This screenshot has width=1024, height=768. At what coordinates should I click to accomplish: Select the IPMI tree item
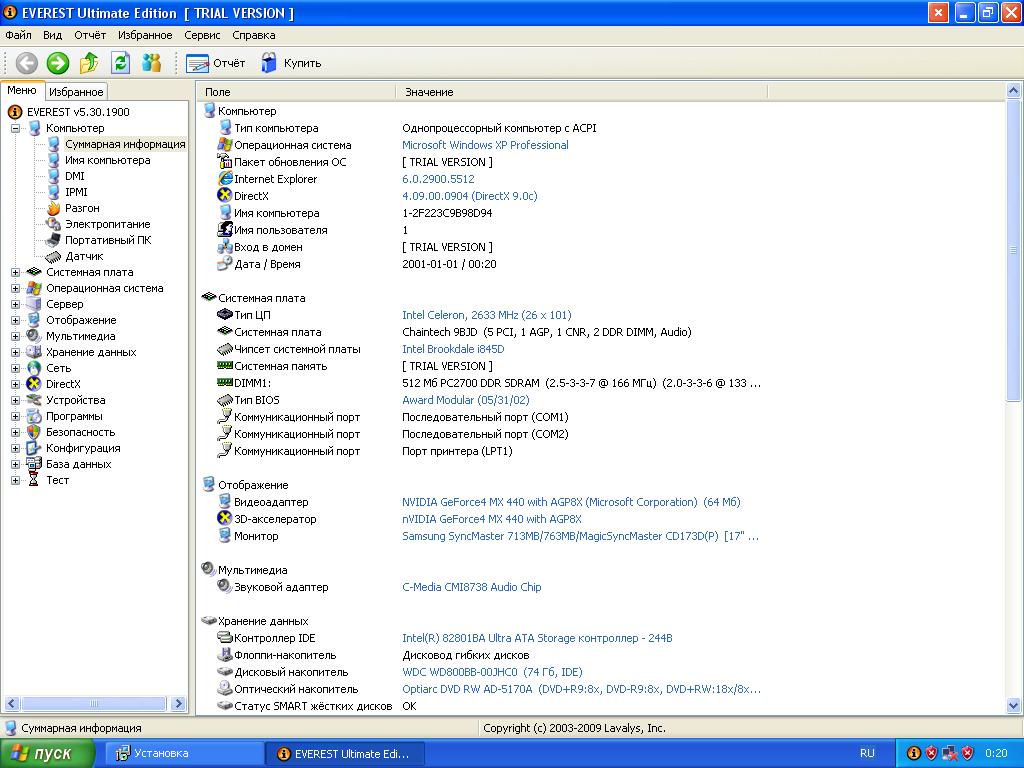click(76, 192)
